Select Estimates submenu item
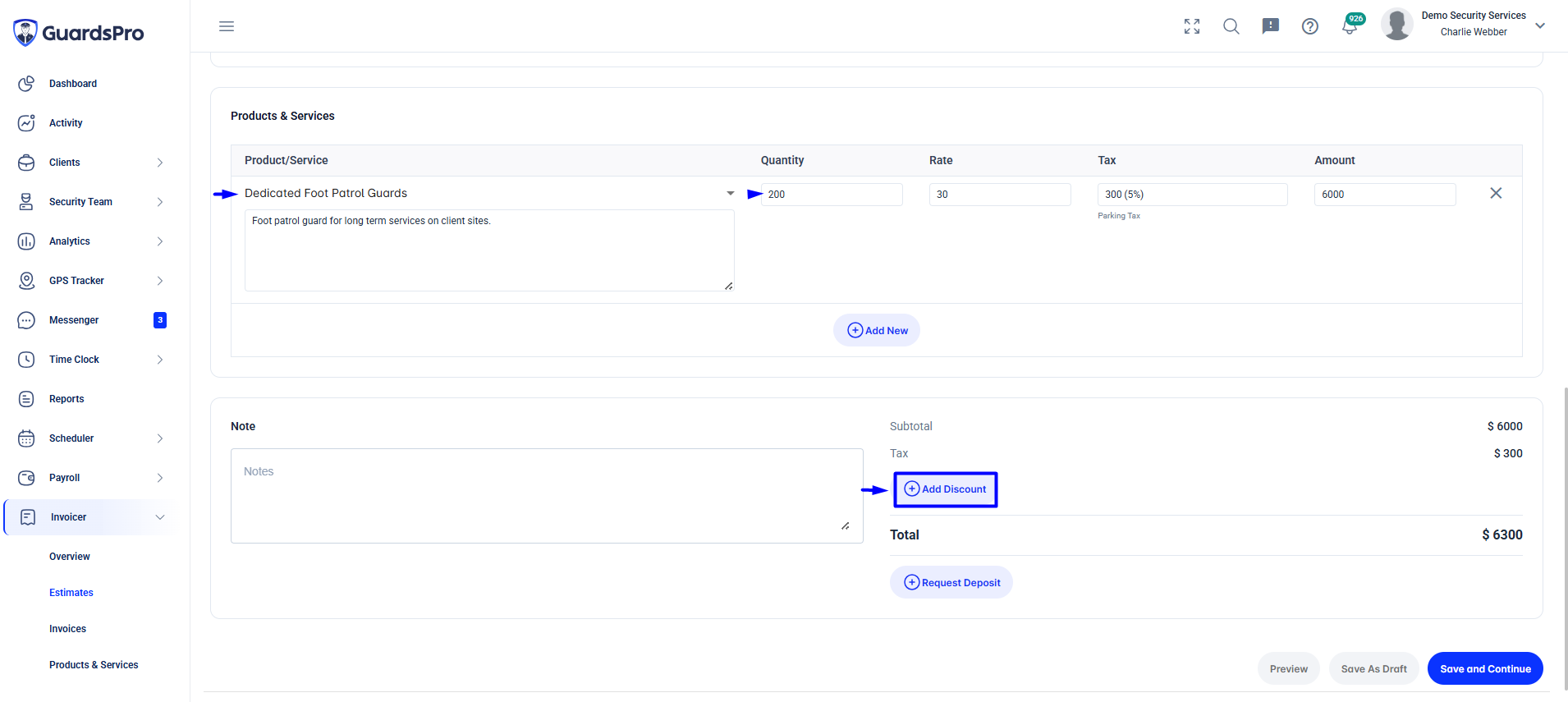This screenshot has width=1568, height=702. [71, 593]
